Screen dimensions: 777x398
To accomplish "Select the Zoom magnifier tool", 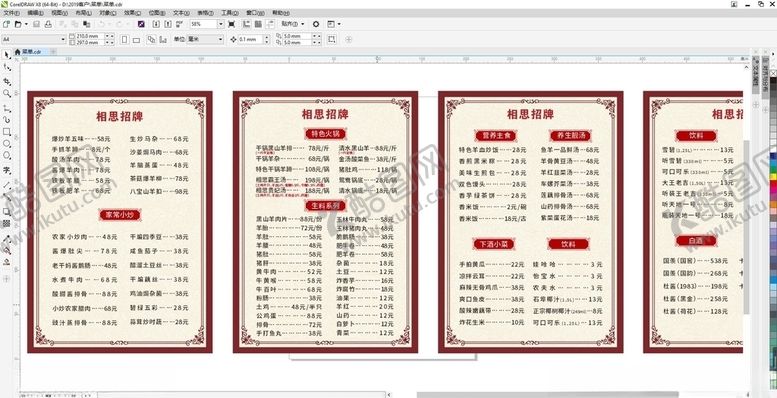I will [6, 93].
